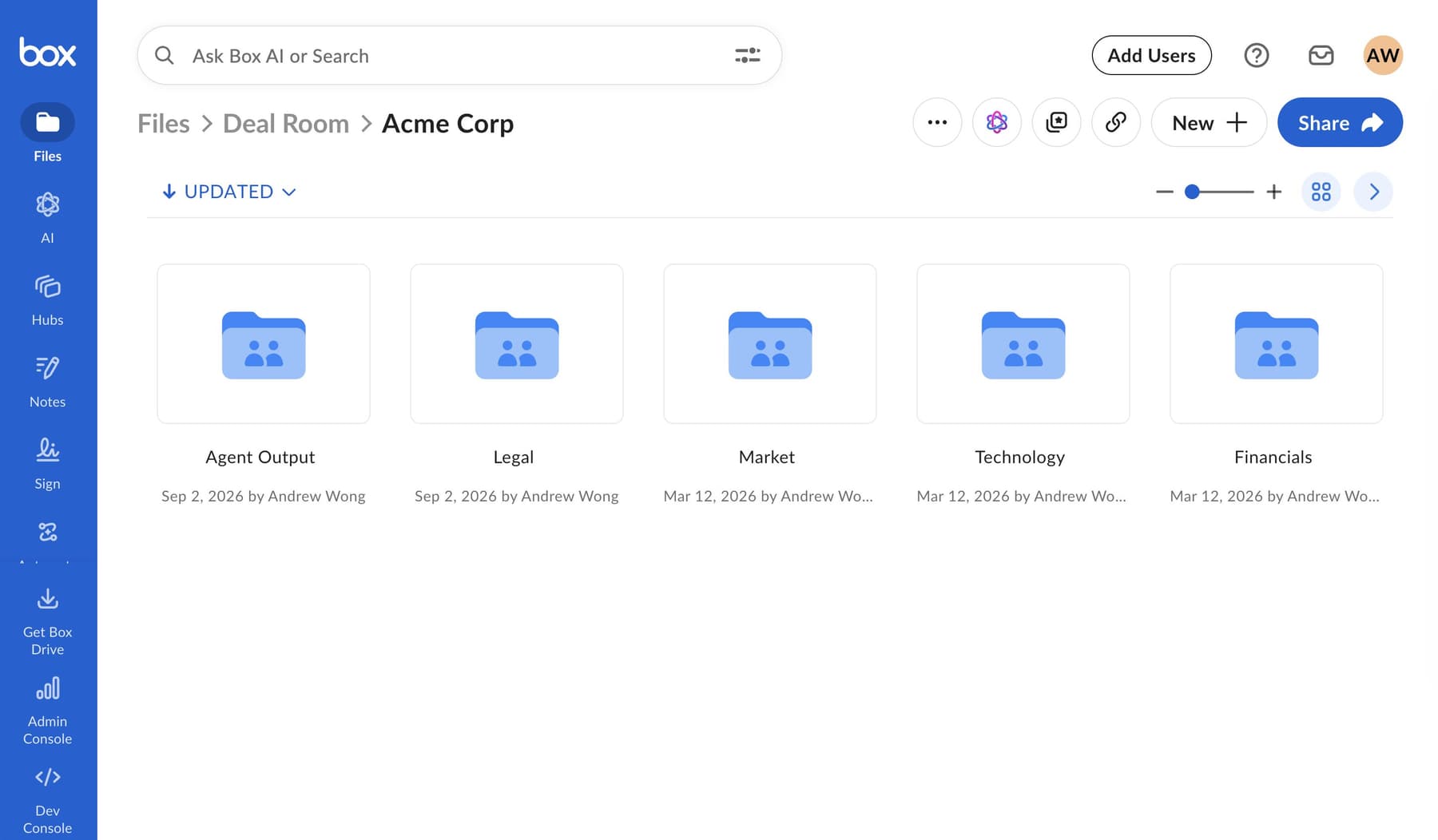Viewport: 1438px width, 840px height.
Task: Click the Acme Corp breadcrumb title
Action: tap(447, 123)
